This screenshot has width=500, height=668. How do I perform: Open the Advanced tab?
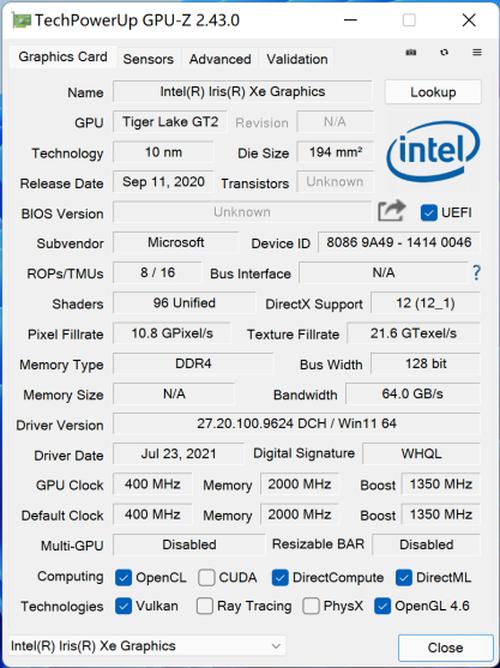point(220,59)
